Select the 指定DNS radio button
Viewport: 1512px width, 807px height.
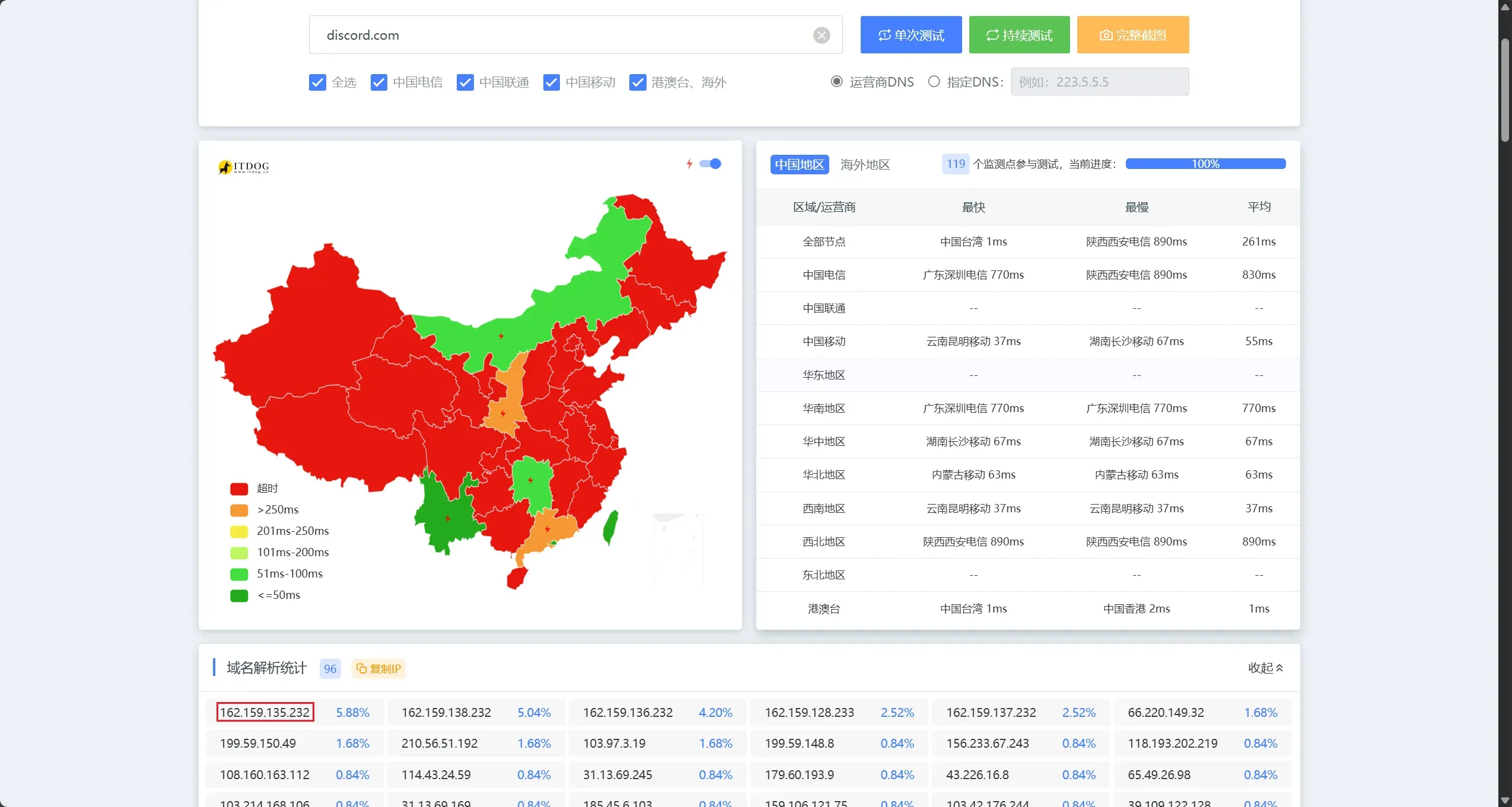934,82
